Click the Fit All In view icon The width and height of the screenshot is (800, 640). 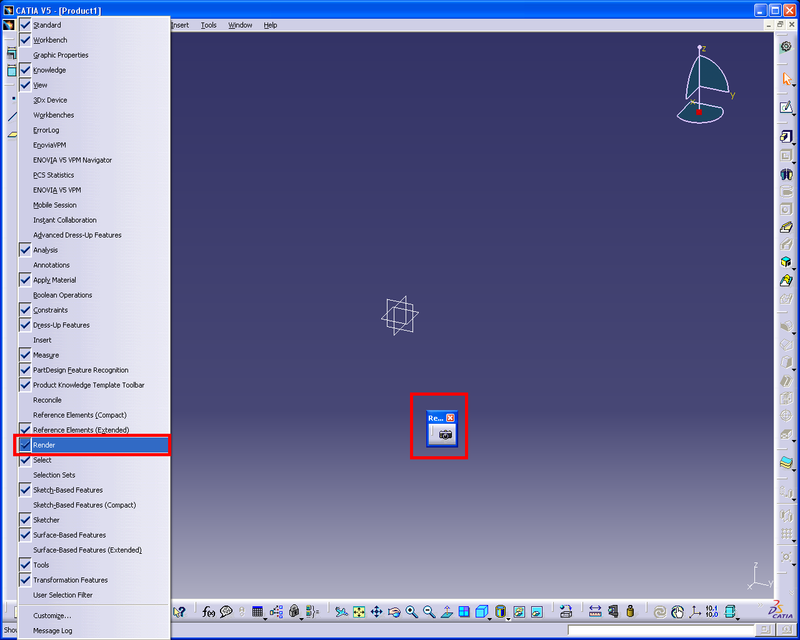click(359, 611)
